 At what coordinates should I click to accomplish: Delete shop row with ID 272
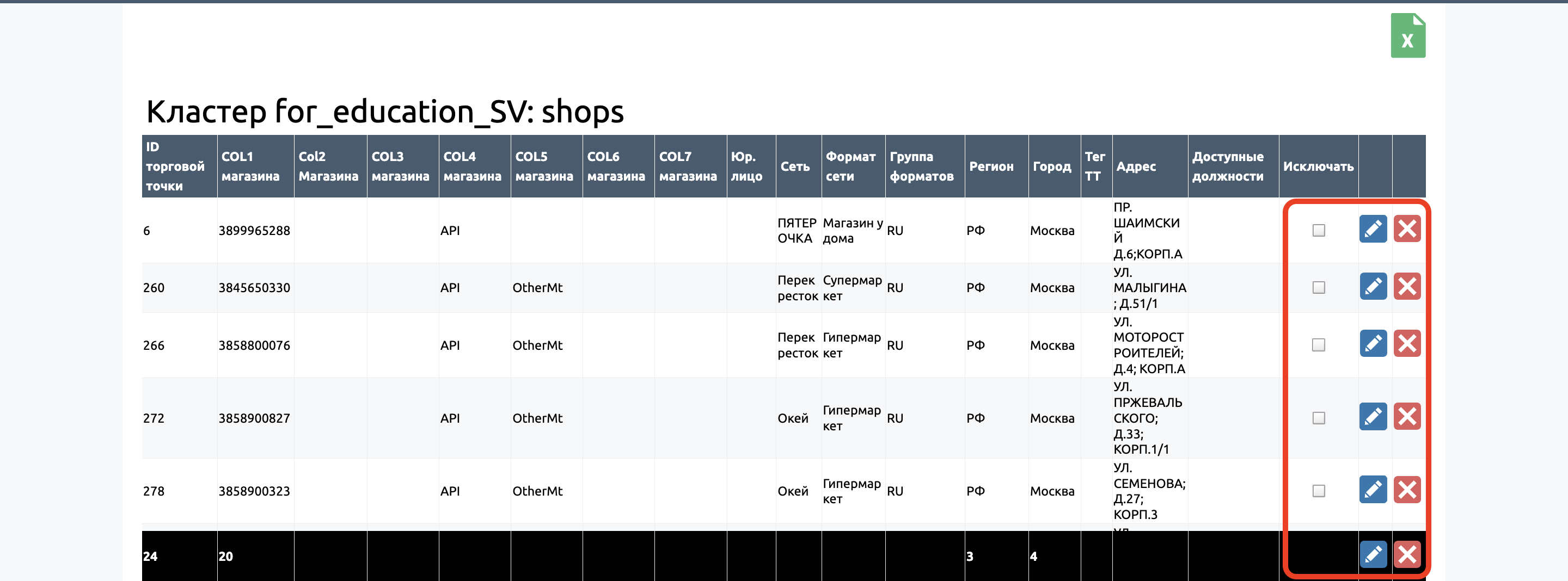click(1407, 417)
